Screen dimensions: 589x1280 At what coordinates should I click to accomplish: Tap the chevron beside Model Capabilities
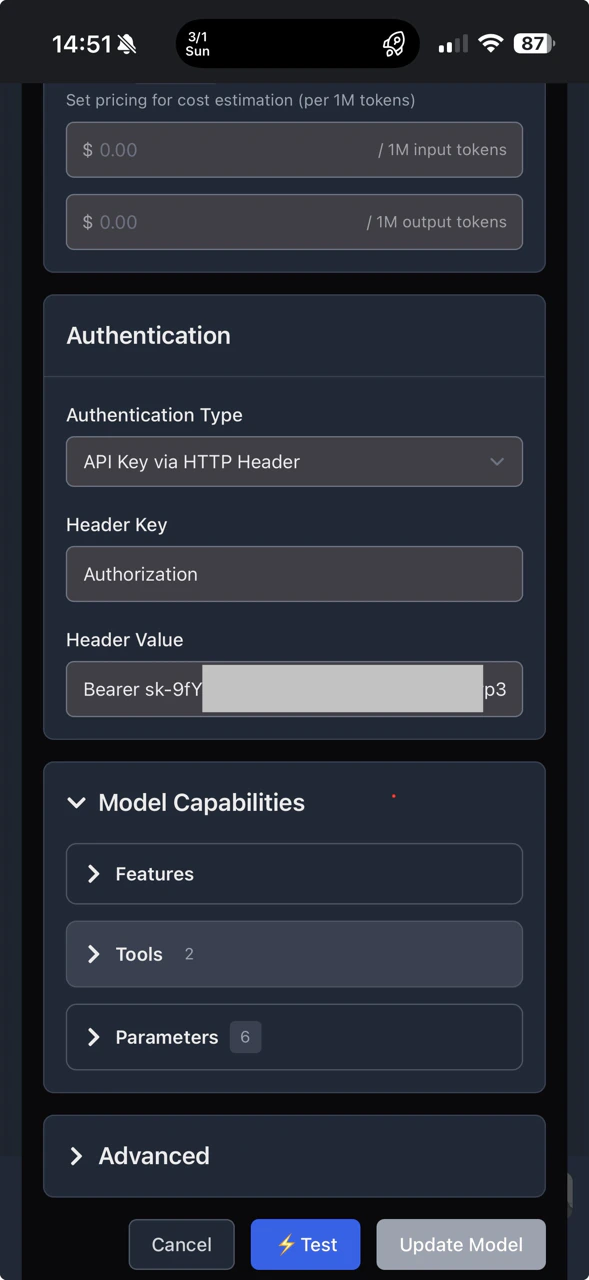click(77, 802)
